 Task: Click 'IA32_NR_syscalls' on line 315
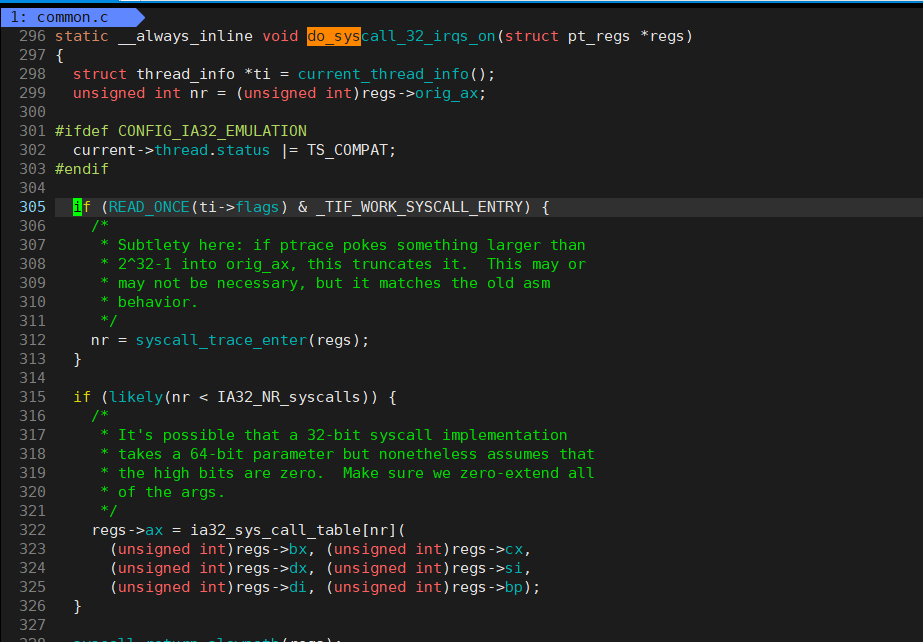[289, 397]
